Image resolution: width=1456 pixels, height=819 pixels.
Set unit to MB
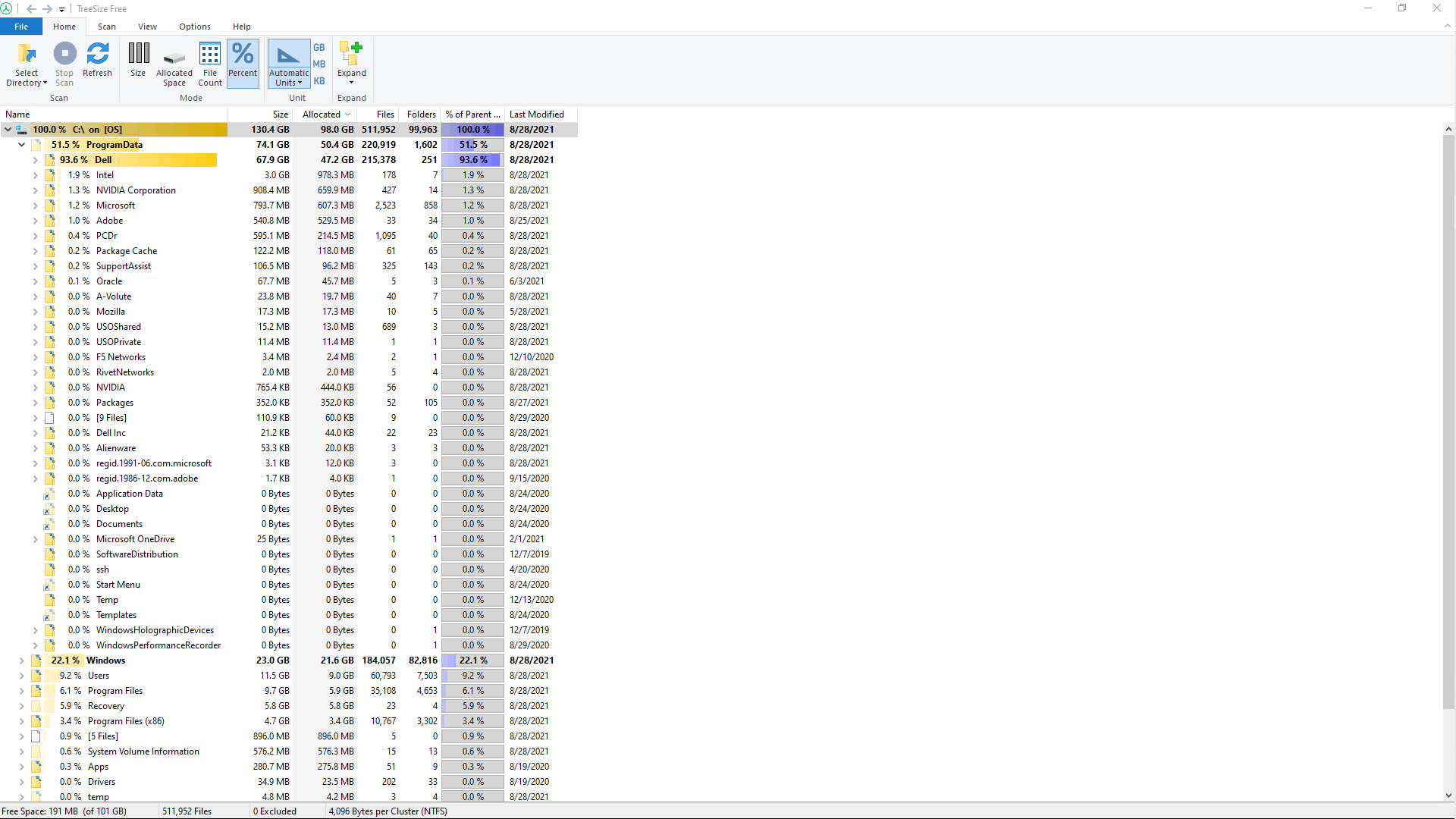click(x=319, y=64)
